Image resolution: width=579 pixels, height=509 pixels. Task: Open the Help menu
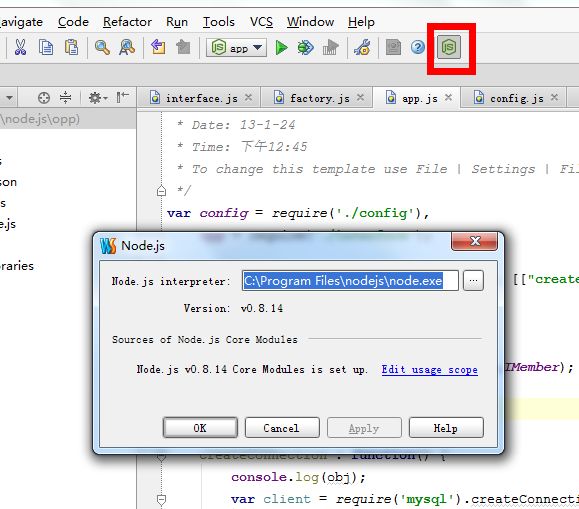pos(361,22)
